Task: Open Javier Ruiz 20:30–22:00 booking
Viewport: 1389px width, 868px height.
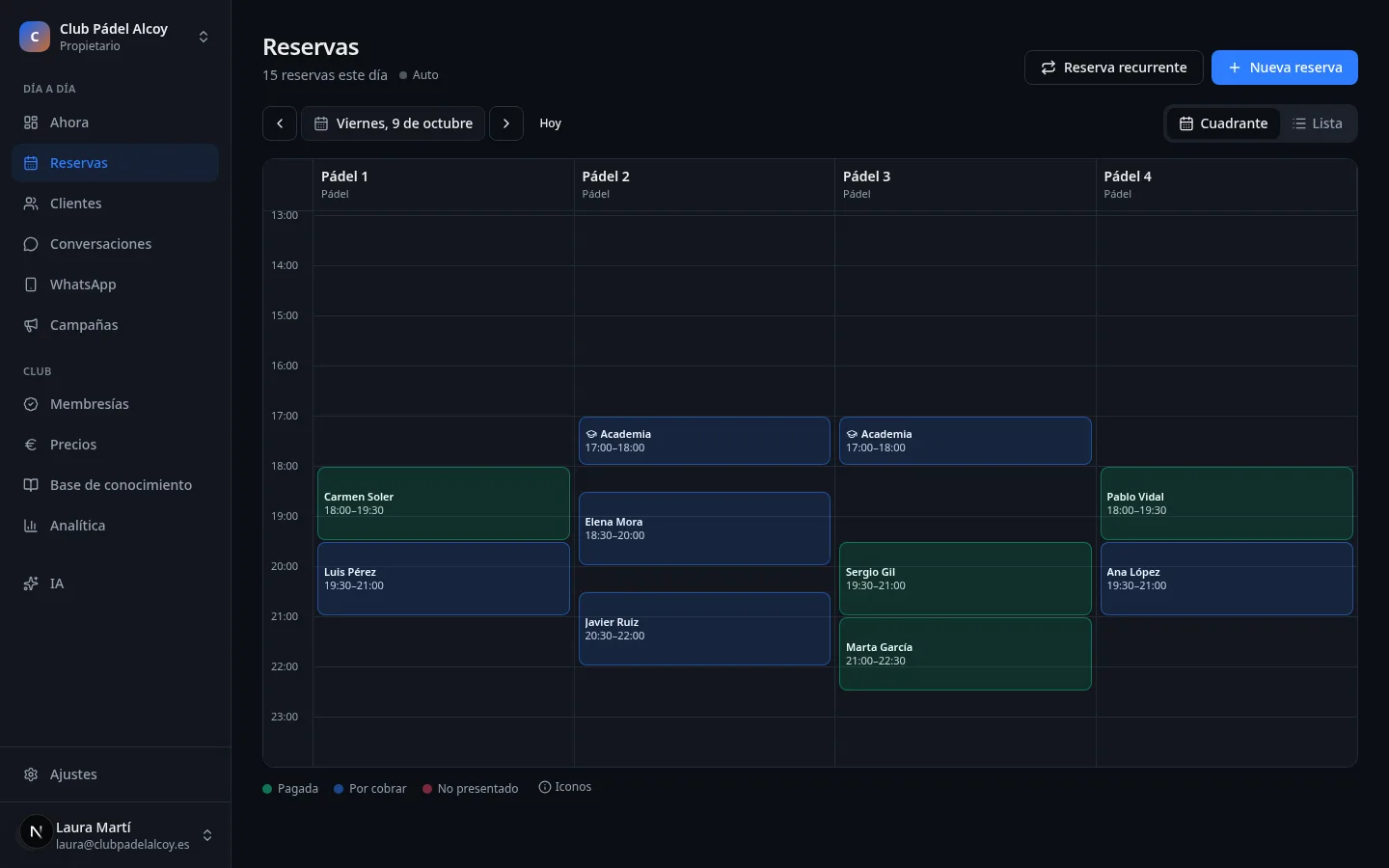Action: click(x=704, y=629)
